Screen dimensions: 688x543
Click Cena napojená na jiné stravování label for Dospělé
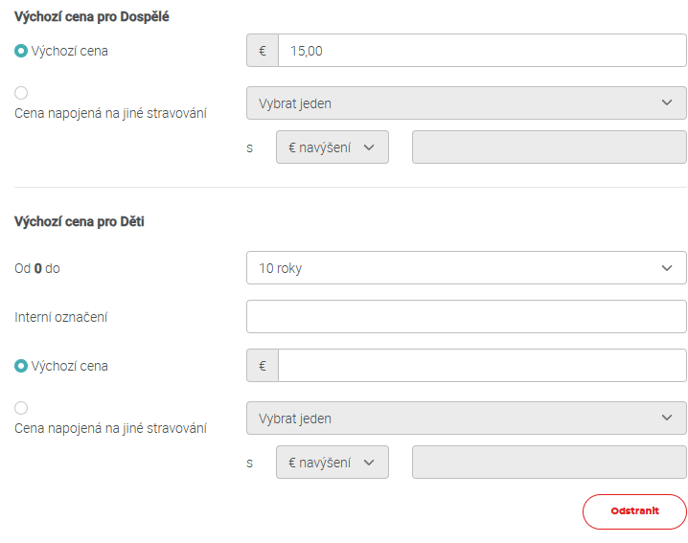[110, 113]
